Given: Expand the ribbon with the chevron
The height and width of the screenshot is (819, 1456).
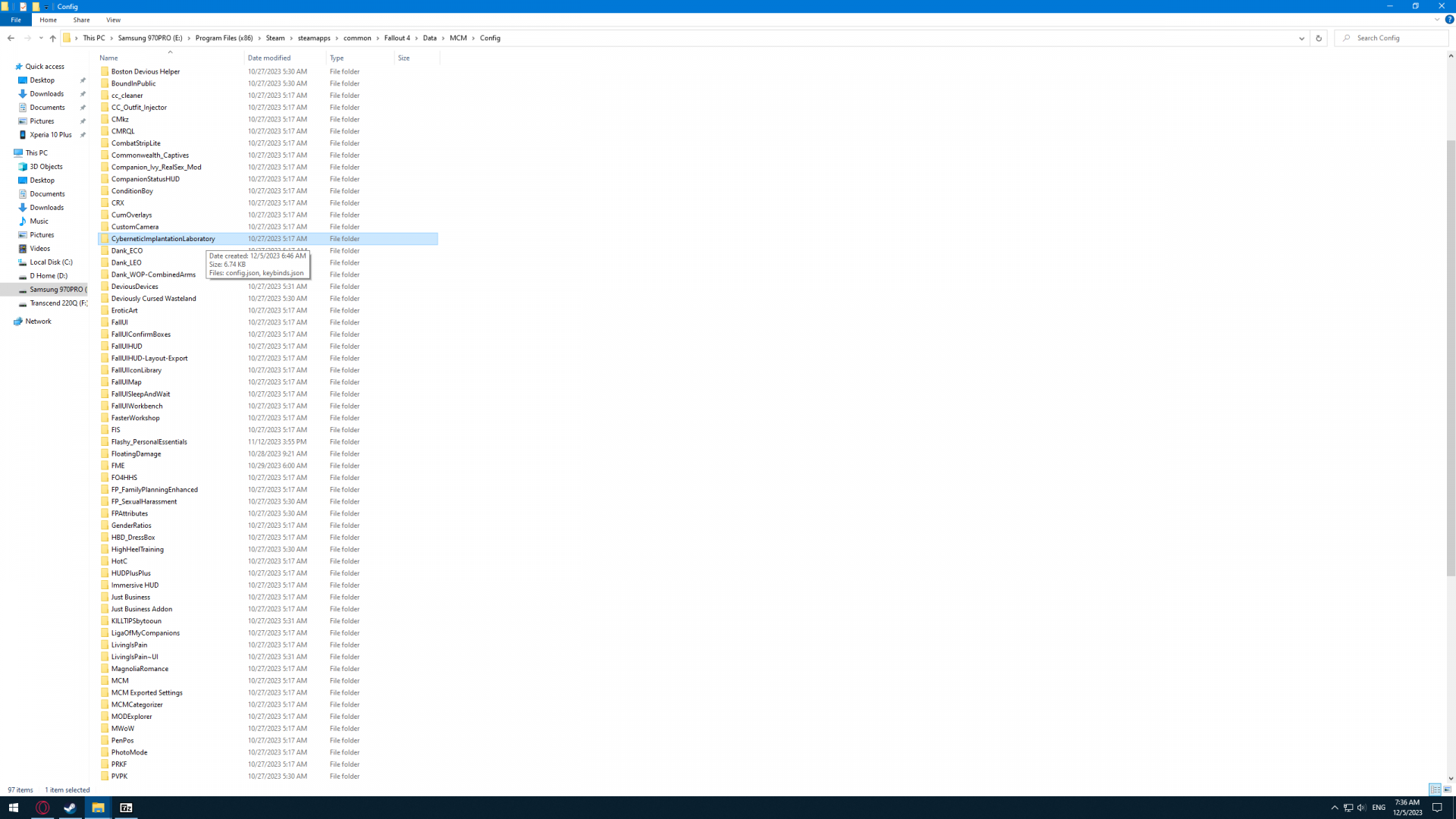Looking at the screenshot, I should click(x=1436, y=20).
